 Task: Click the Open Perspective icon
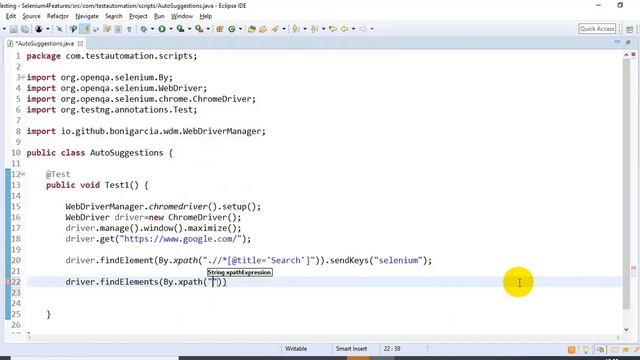629,29
